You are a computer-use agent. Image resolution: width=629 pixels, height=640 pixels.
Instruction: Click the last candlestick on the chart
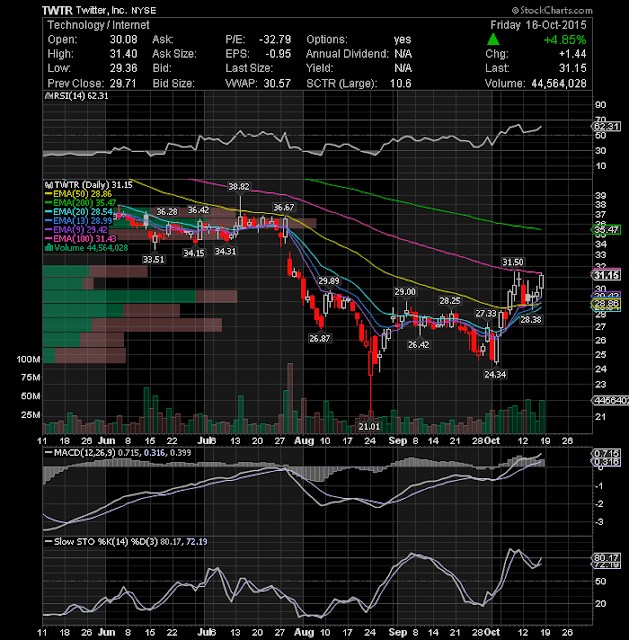(x=542, y=284)
